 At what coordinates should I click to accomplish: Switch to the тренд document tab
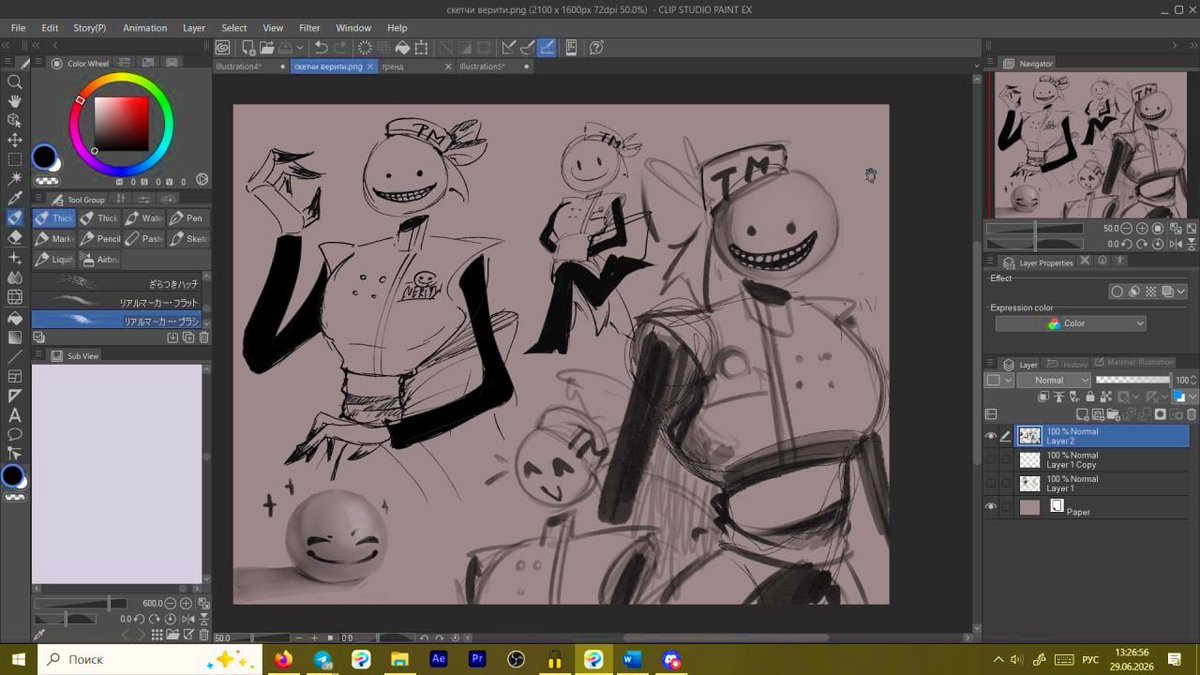tap(415, 66)
